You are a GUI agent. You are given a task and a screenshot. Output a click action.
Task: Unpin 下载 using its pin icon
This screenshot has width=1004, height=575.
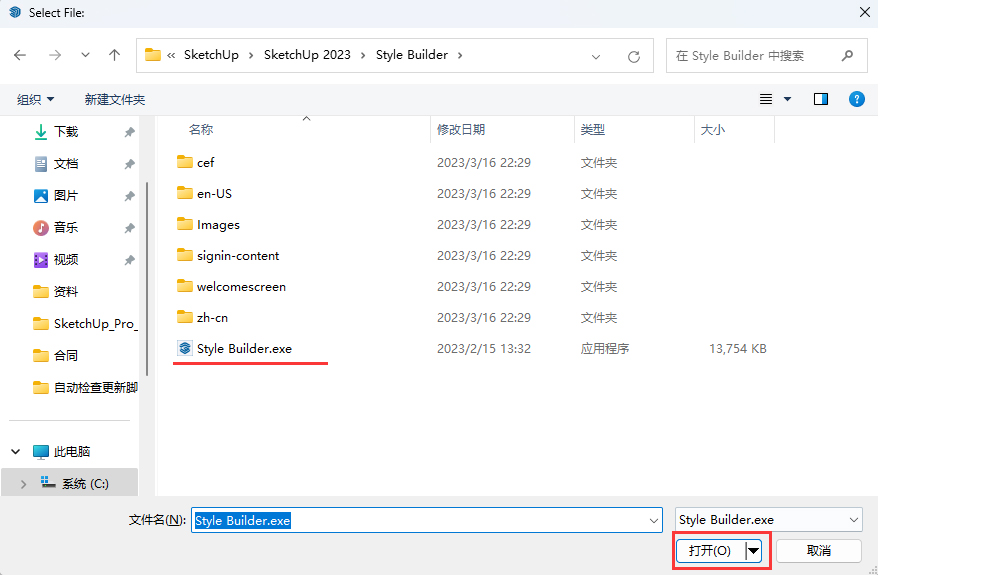(x=129, y=132)
